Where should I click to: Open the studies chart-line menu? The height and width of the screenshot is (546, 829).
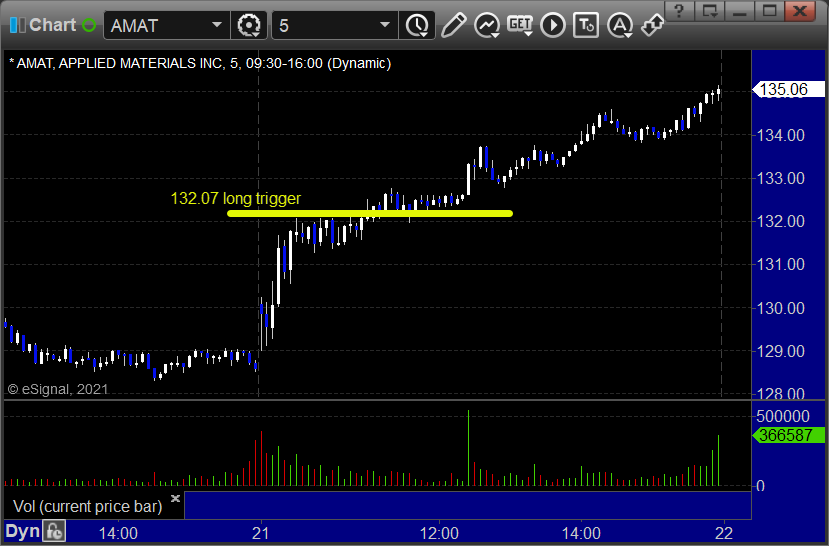(487, 25)
